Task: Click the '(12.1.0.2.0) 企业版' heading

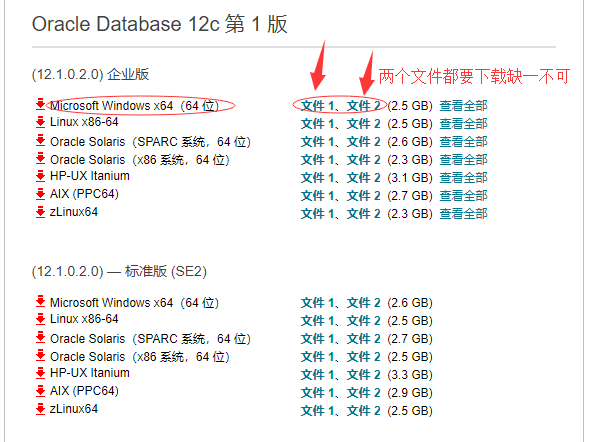Action: [x=90, y=74]
